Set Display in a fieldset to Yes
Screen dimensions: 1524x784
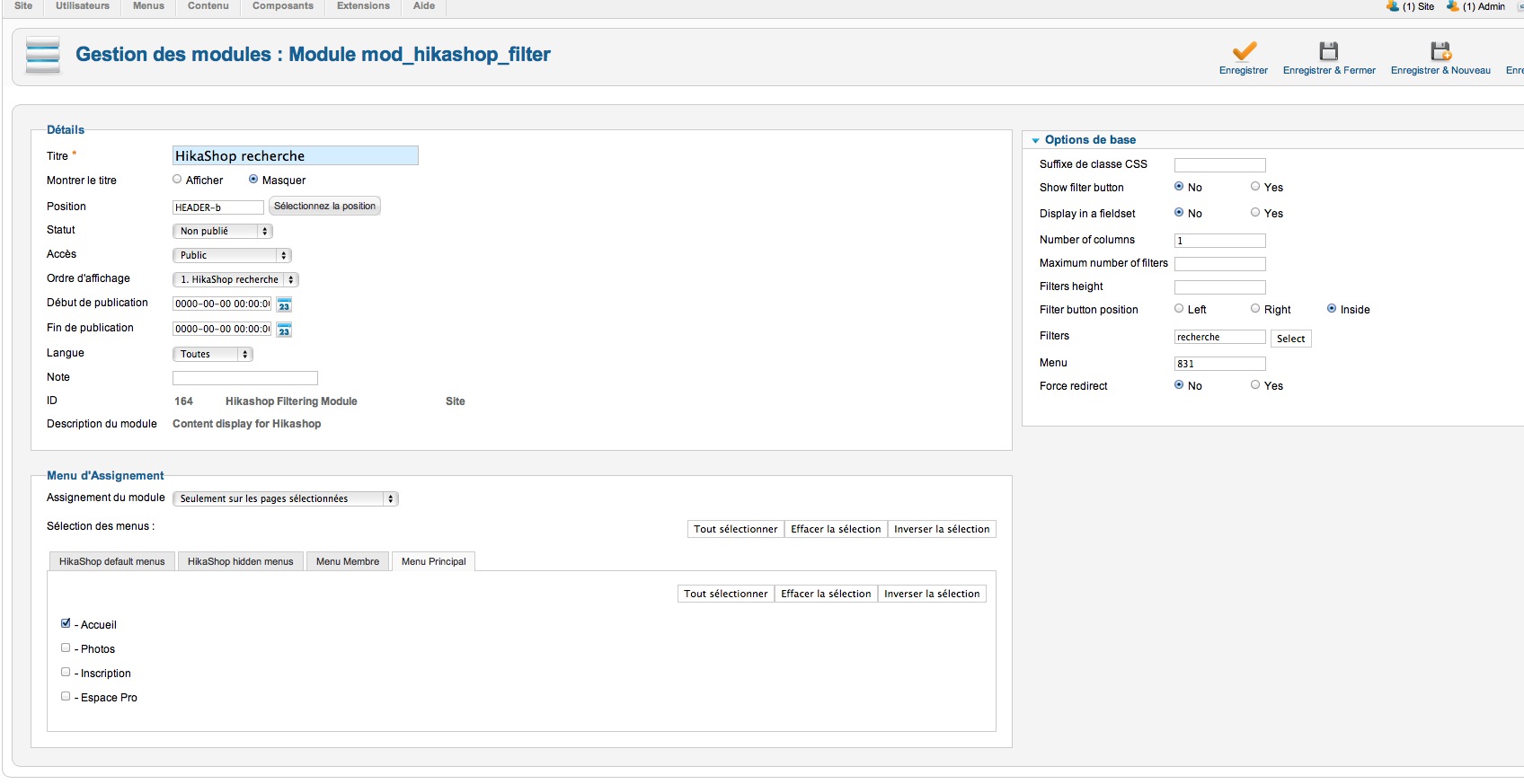click(x=1255, y=213)
